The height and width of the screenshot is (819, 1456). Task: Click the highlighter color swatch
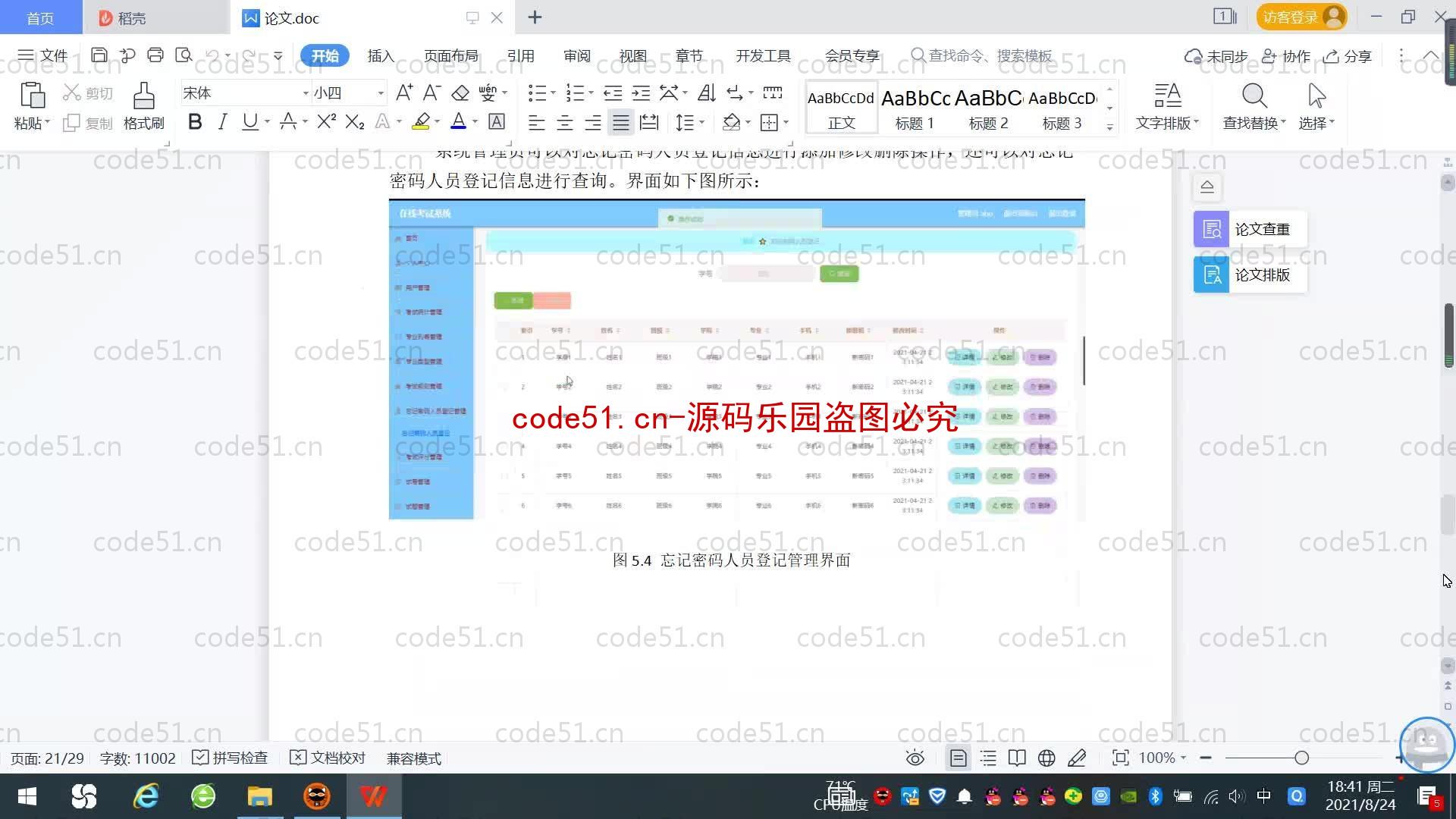point(421,122)
